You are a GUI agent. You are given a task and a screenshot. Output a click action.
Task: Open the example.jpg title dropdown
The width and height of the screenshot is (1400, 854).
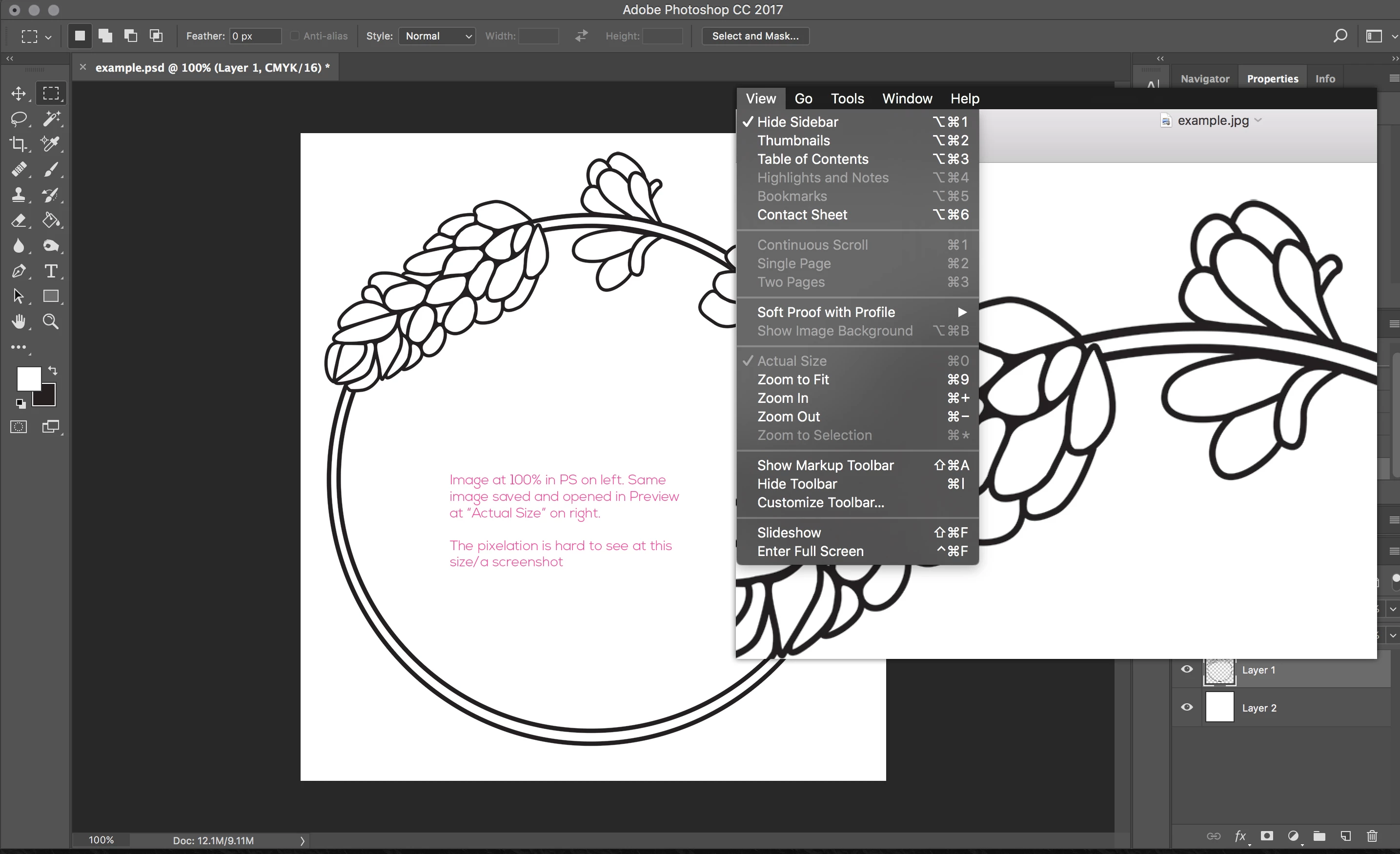click(x=1258, y=120)
